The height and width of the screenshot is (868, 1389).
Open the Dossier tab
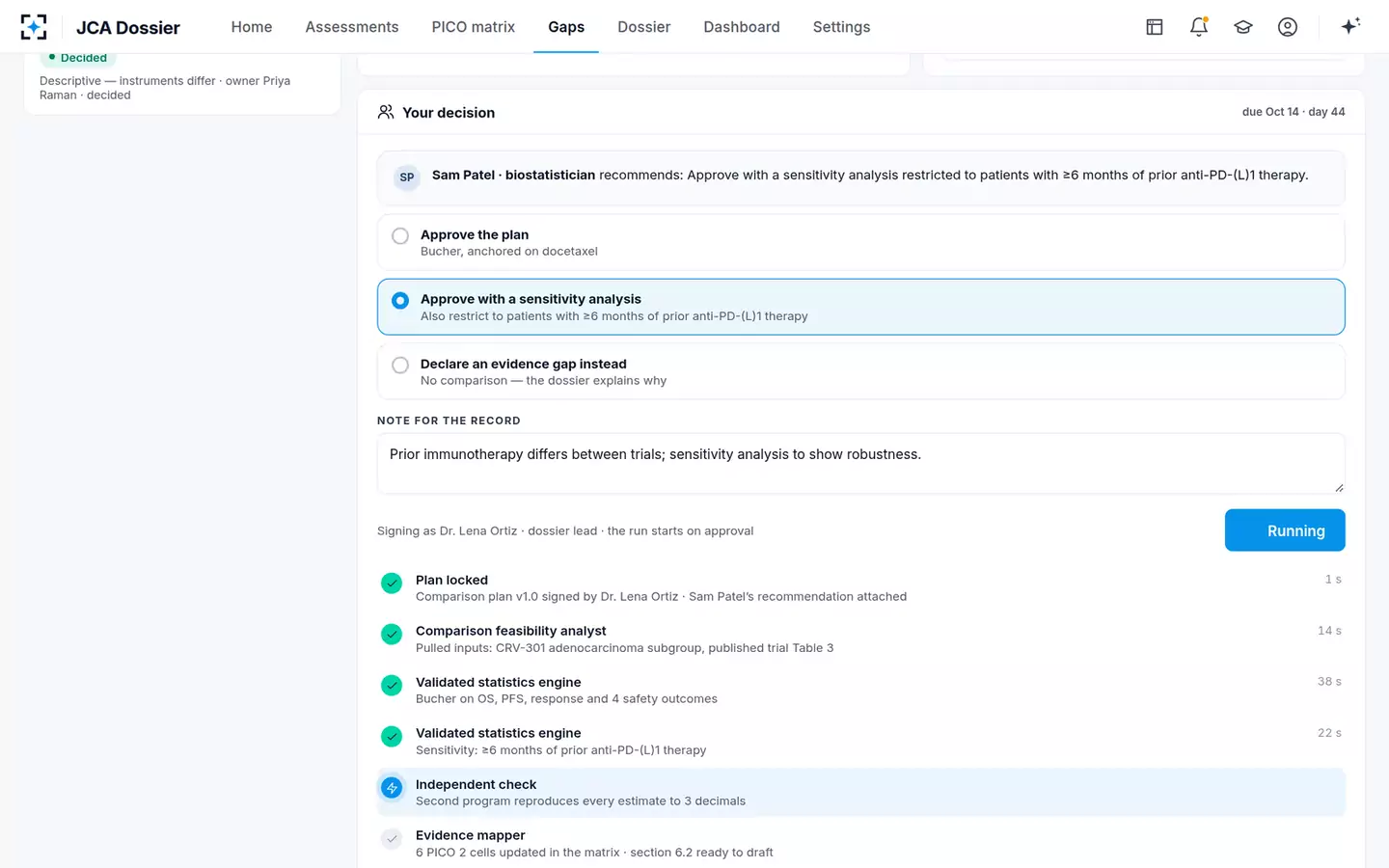pos(644,27)
